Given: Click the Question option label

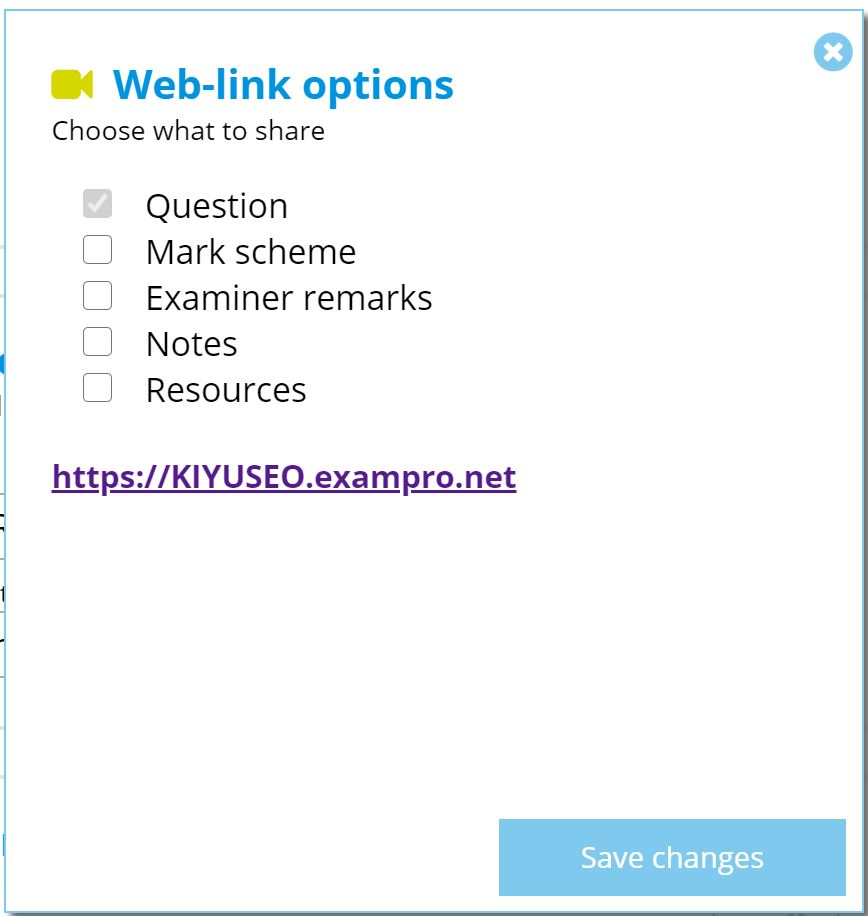Looking at the screenshot, I should click(217, 206).
